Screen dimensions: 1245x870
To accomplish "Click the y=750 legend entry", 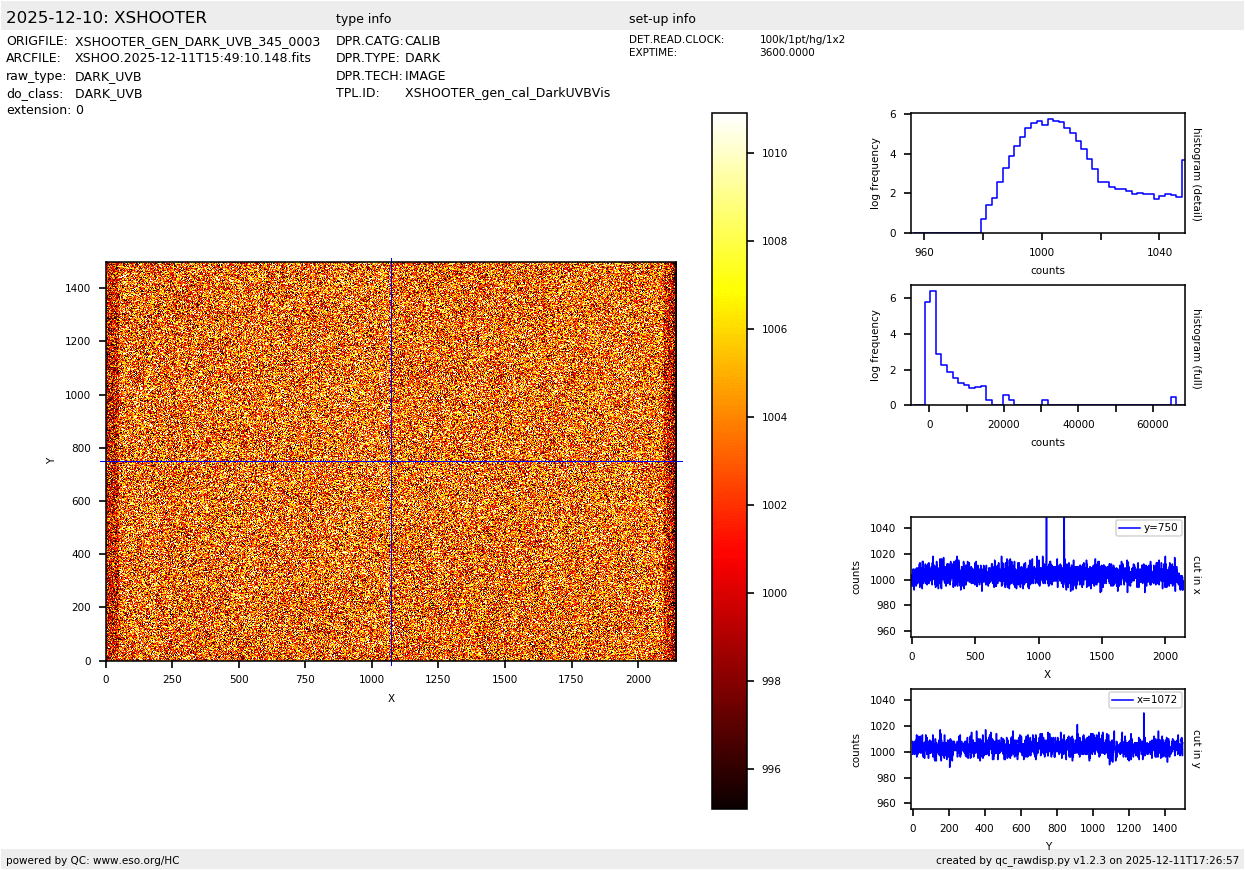I will (x=1148, y=528).
